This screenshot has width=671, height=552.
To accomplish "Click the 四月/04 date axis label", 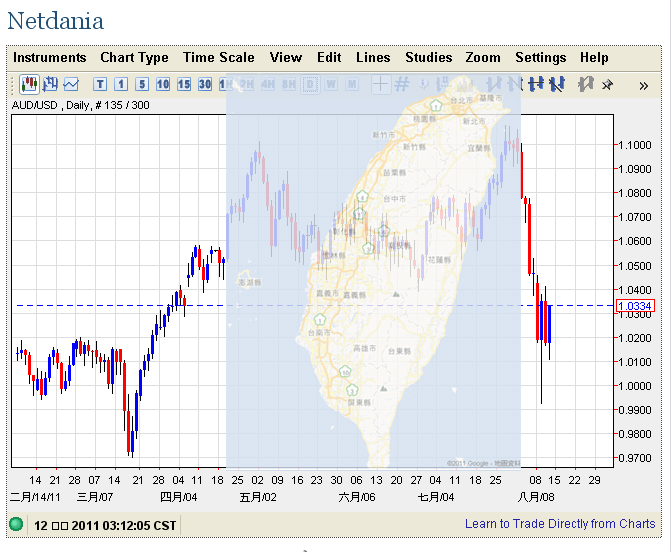I will tap(178, 497).
